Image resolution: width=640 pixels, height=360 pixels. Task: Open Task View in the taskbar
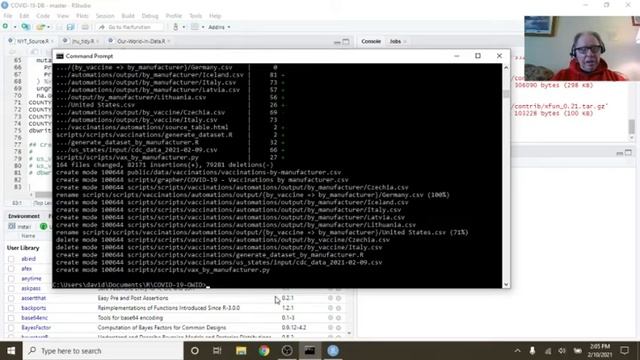pyautogui.click(x=217, y=351)
